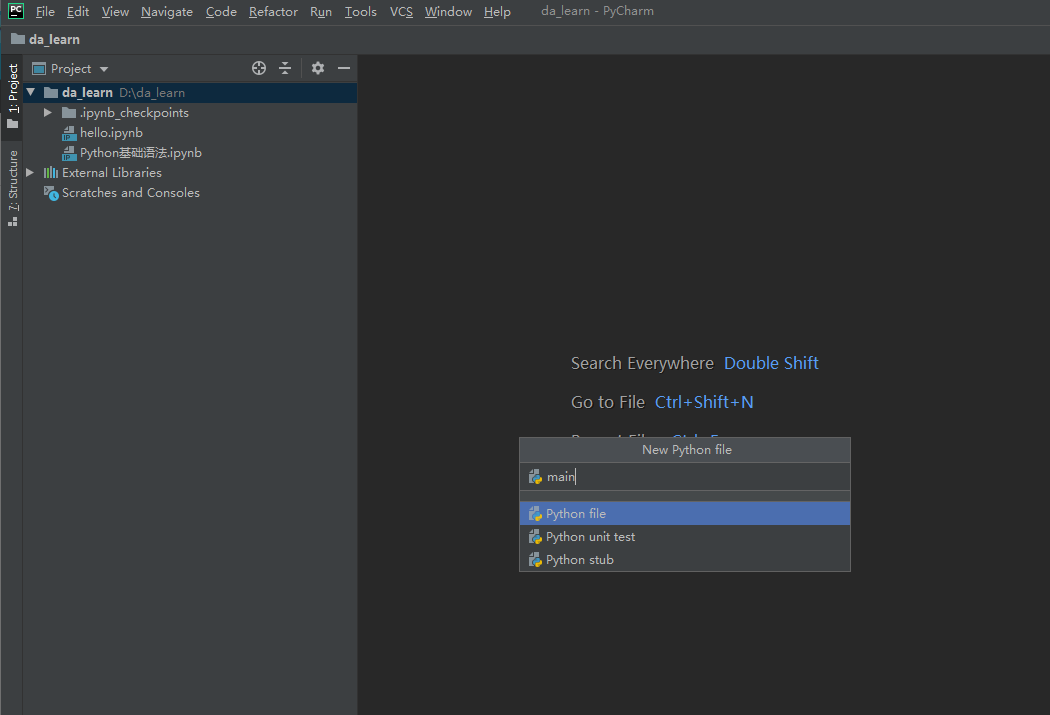Click the new file name input field
Viewport: 1050px width, 715px height.
pyautogui.click(x=684, y=477)
